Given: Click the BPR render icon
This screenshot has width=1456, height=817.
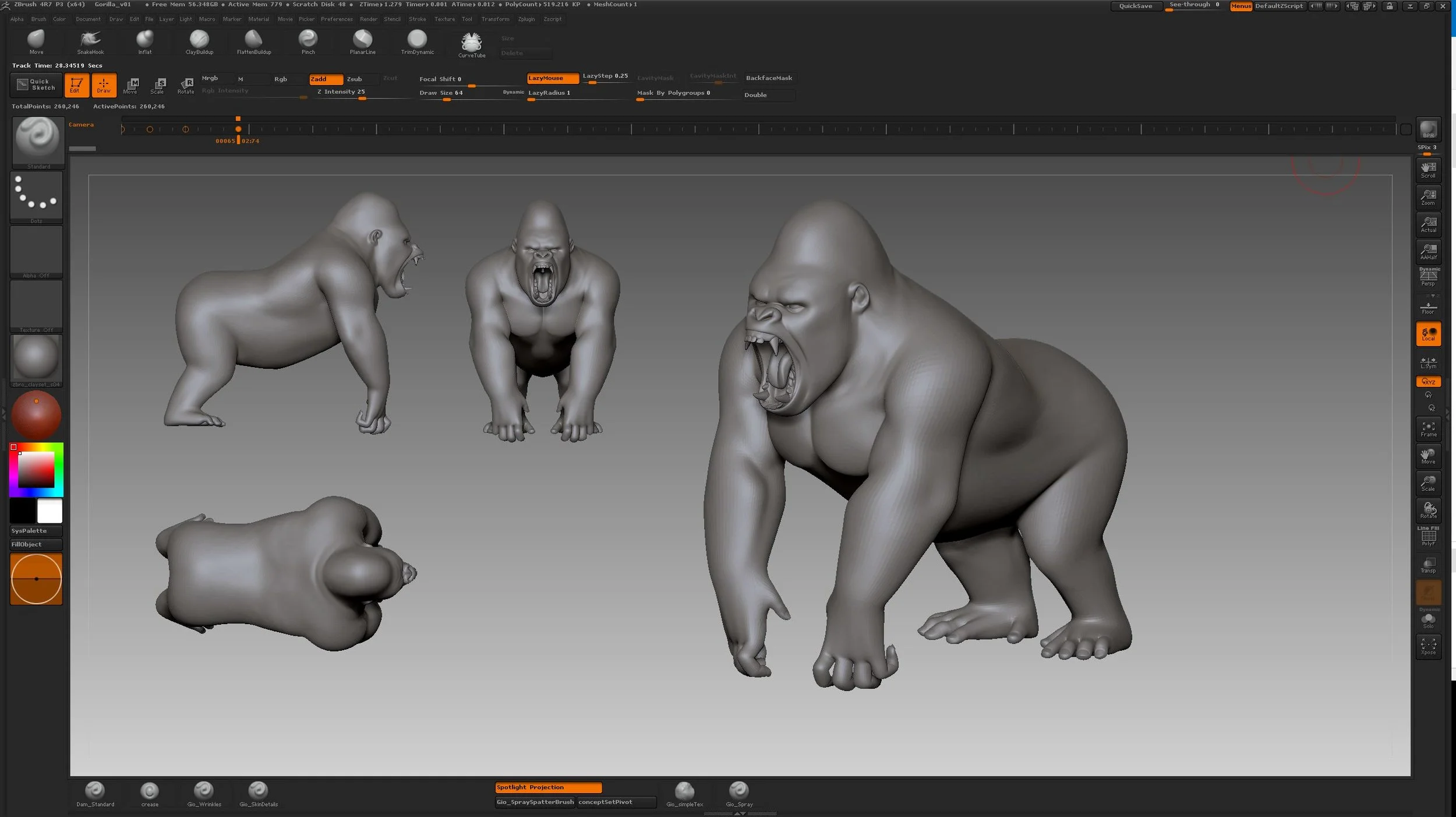Looking at the screenshot, I should 1428,129.
